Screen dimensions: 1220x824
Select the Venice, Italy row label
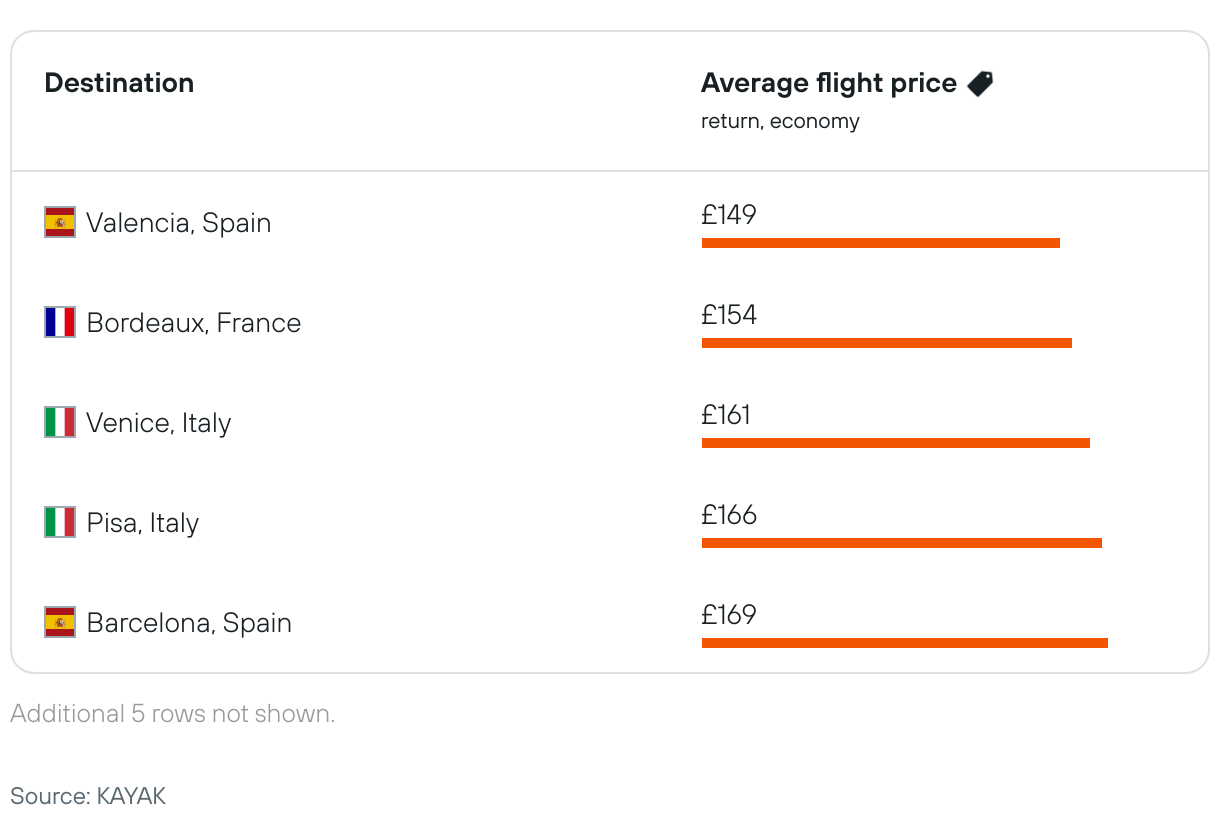[x=158, y=423]
